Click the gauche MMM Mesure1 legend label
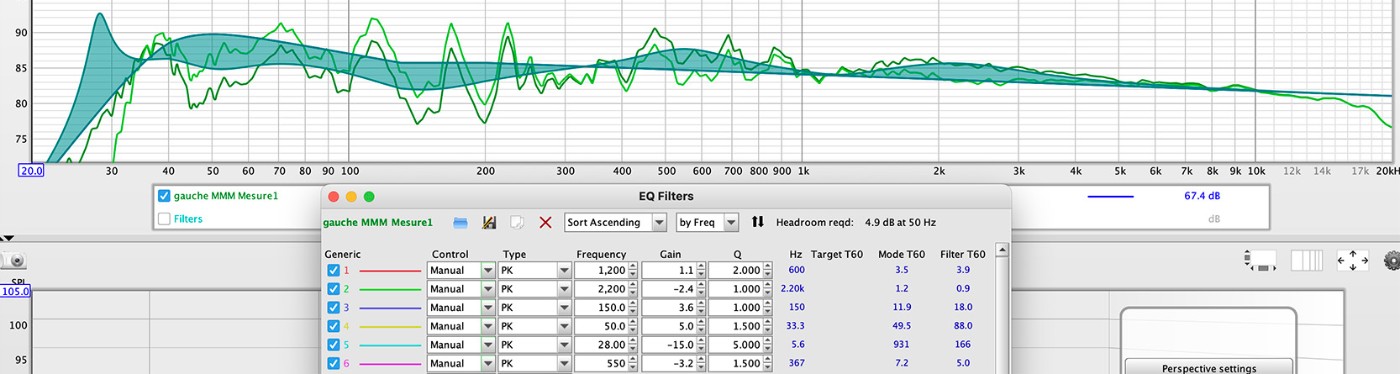The image size is (1400, 374). (226, 196)
